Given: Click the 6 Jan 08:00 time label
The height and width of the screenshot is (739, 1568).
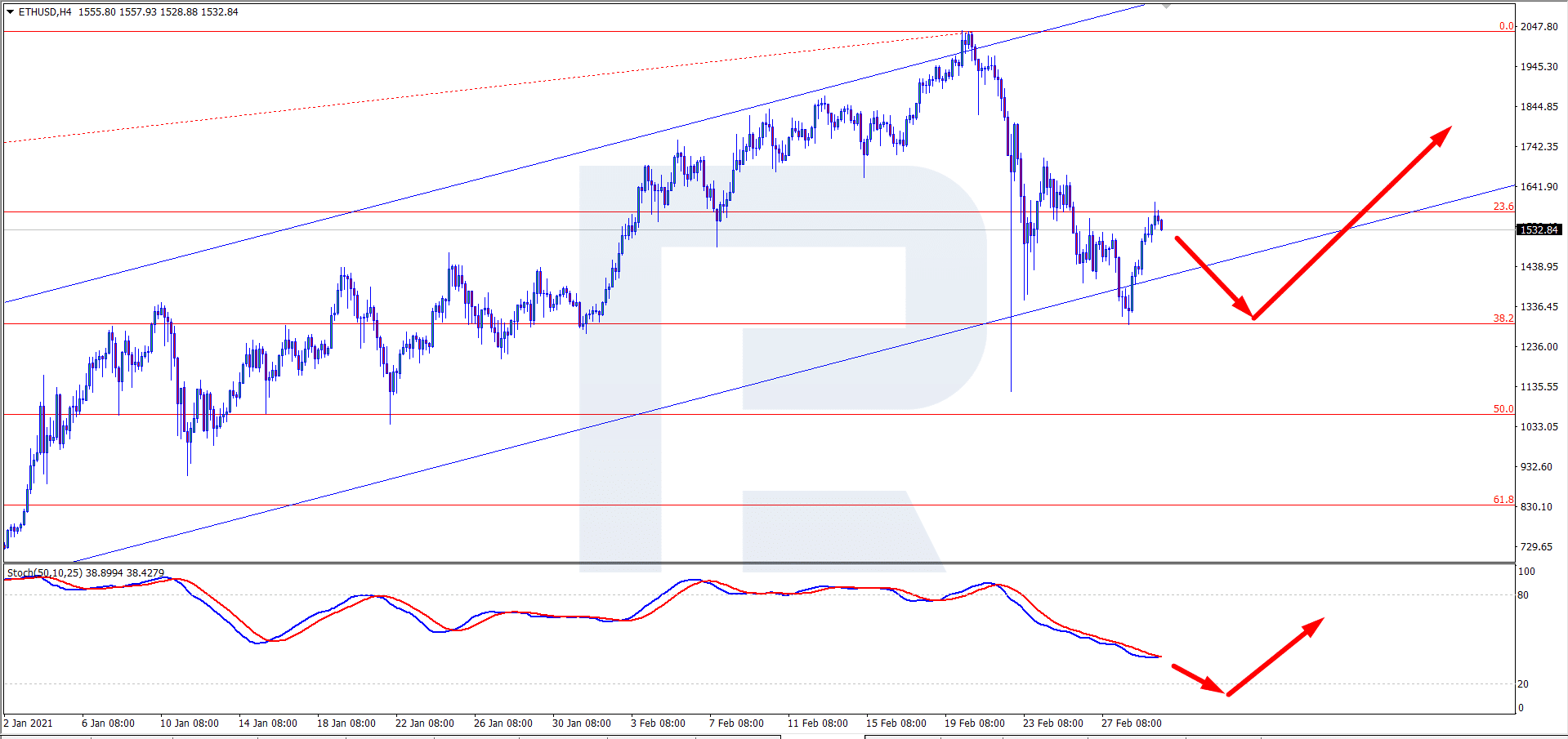Looking at the screenshot, I should point(108,723).
